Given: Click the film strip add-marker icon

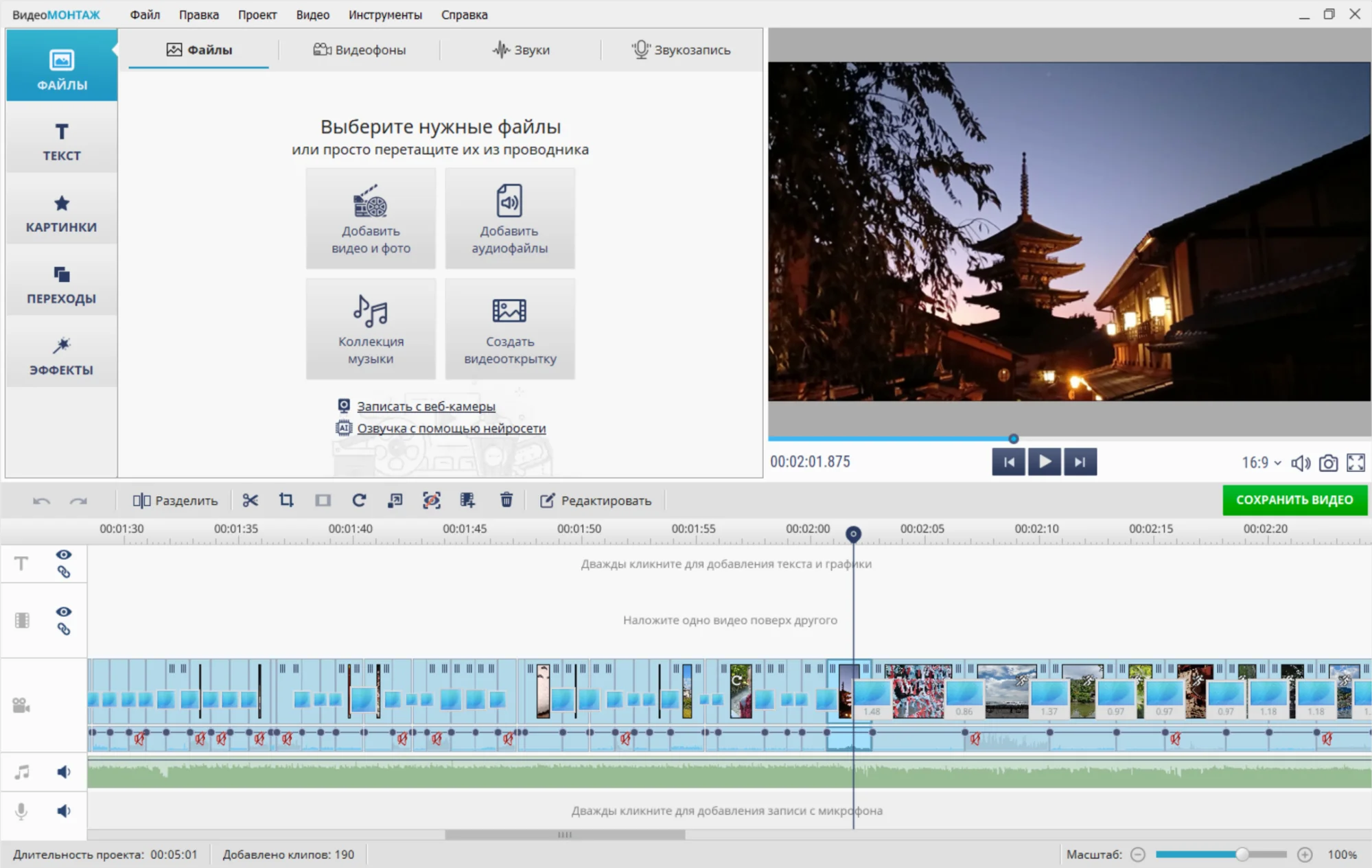Looking at the screenshot, I should 467,500.
